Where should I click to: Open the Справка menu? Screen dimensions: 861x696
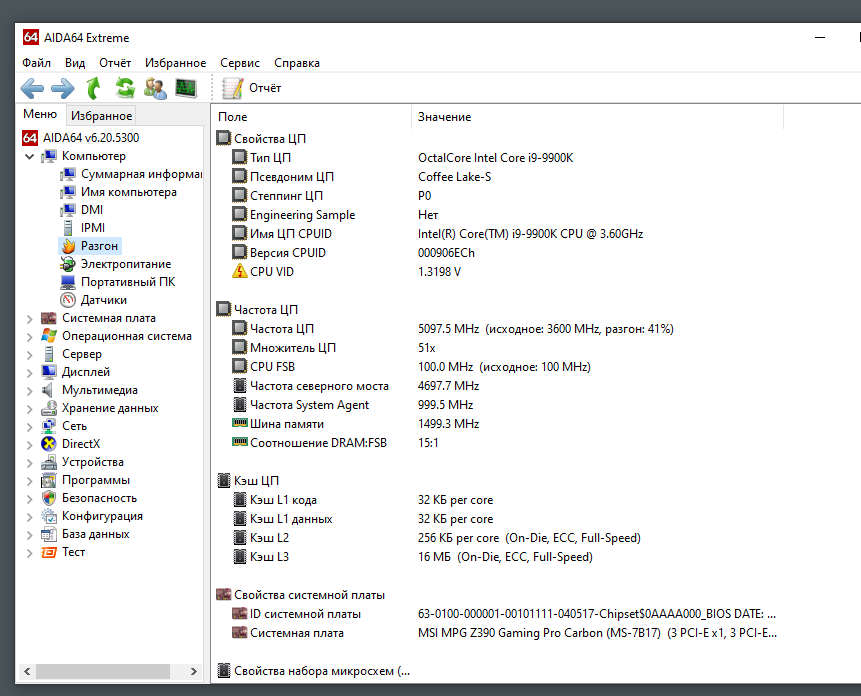pos(297,63)
